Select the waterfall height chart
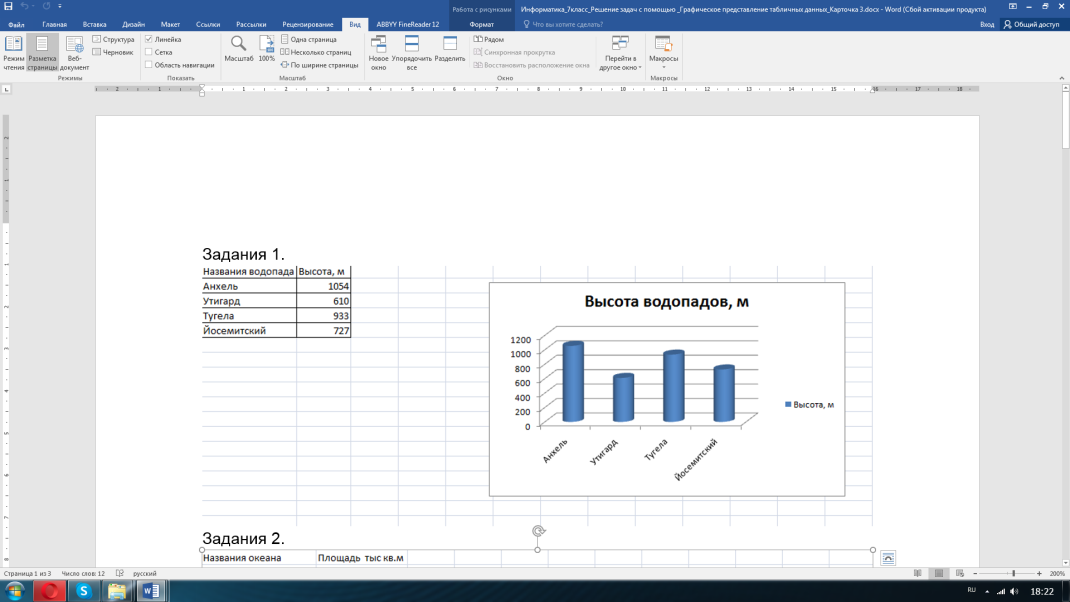This screenshot has width=1070, height=602. click(x=667, y=389)
